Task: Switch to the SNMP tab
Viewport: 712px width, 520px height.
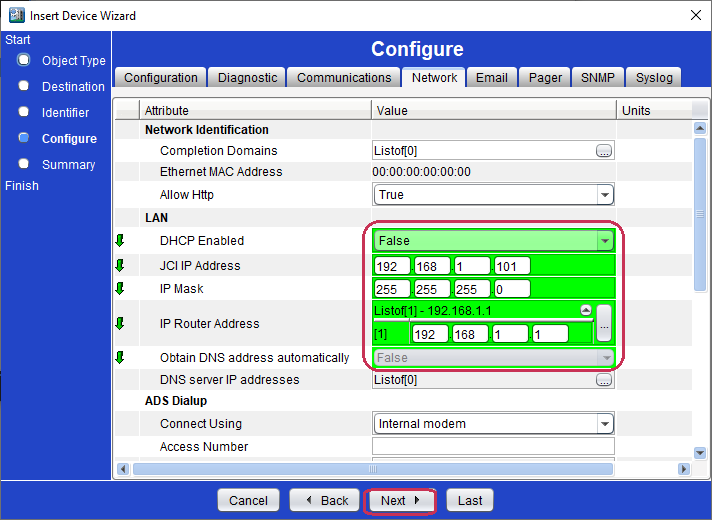Action: [x=598, y=78]
